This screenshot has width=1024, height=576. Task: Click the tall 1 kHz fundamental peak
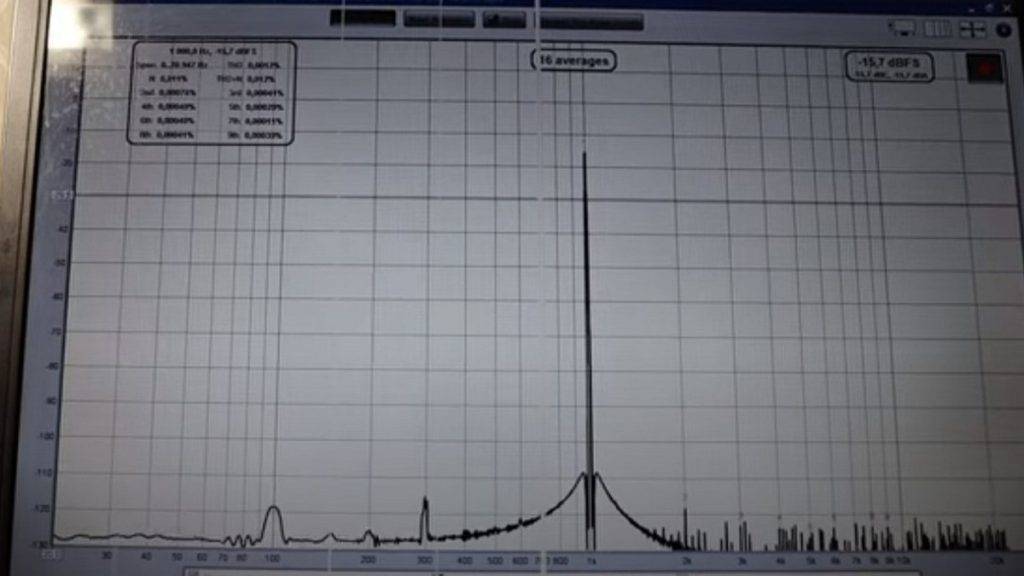[586, 300]
